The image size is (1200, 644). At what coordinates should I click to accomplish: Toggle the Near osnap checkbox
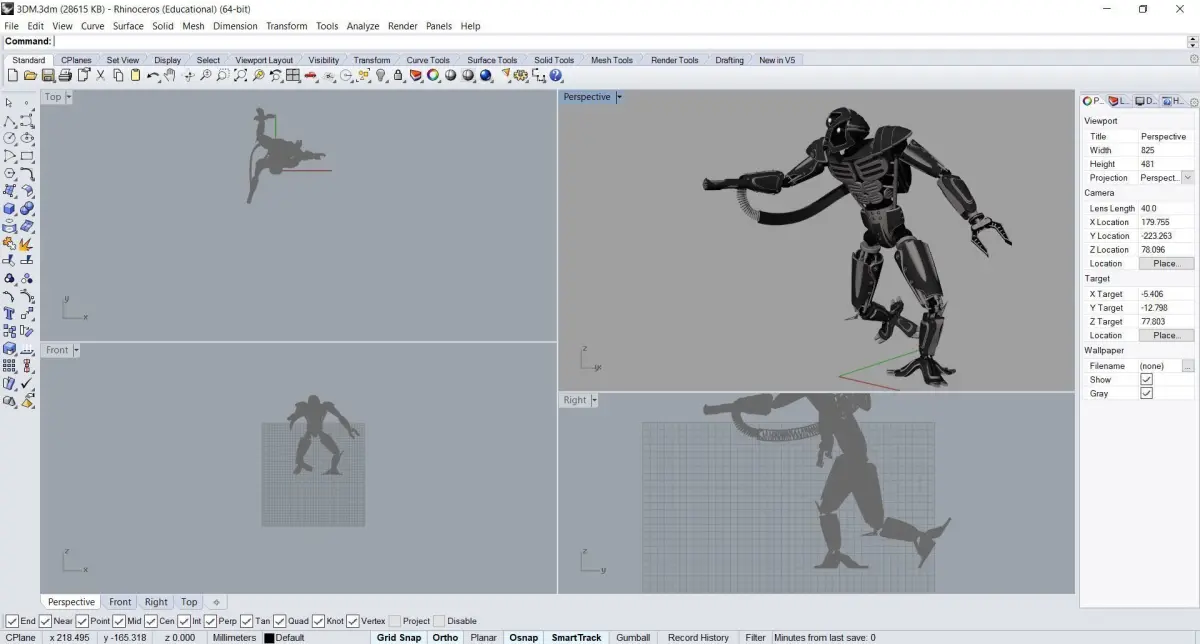(x=46, y=621)
